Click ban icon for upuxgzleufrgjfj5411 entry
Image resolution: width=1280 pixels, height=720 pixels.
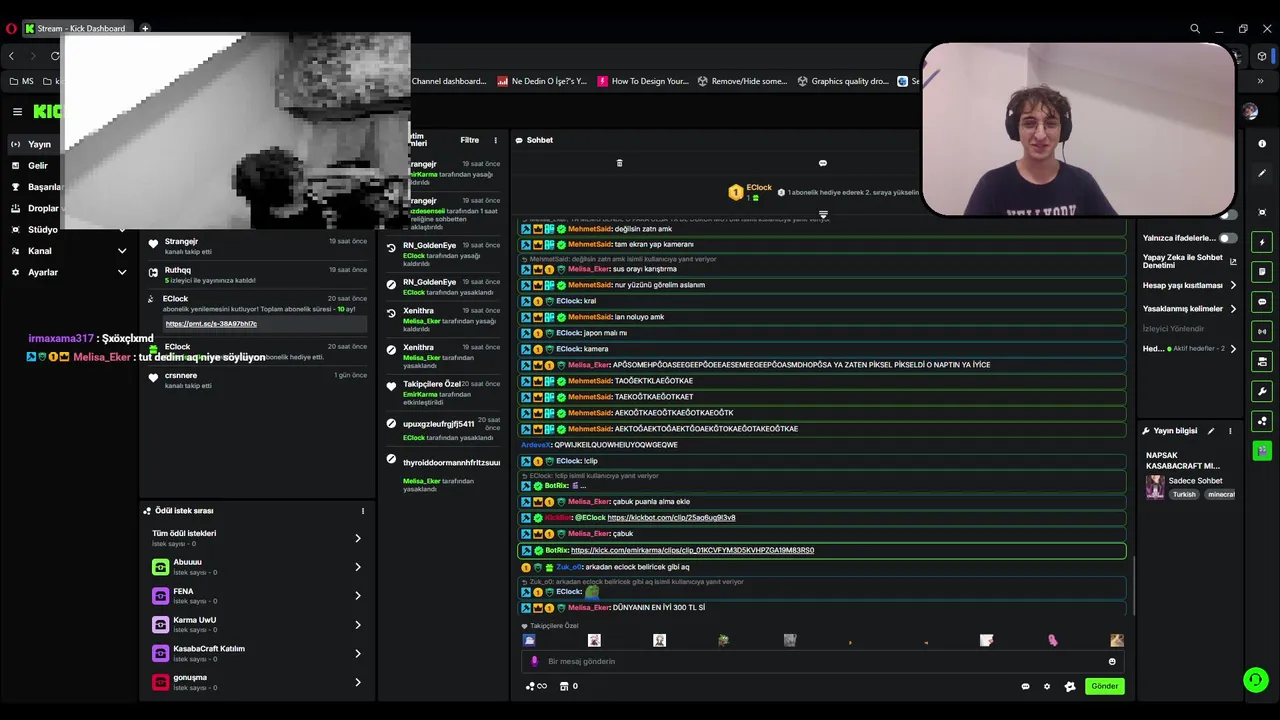[x=391, y=423]
